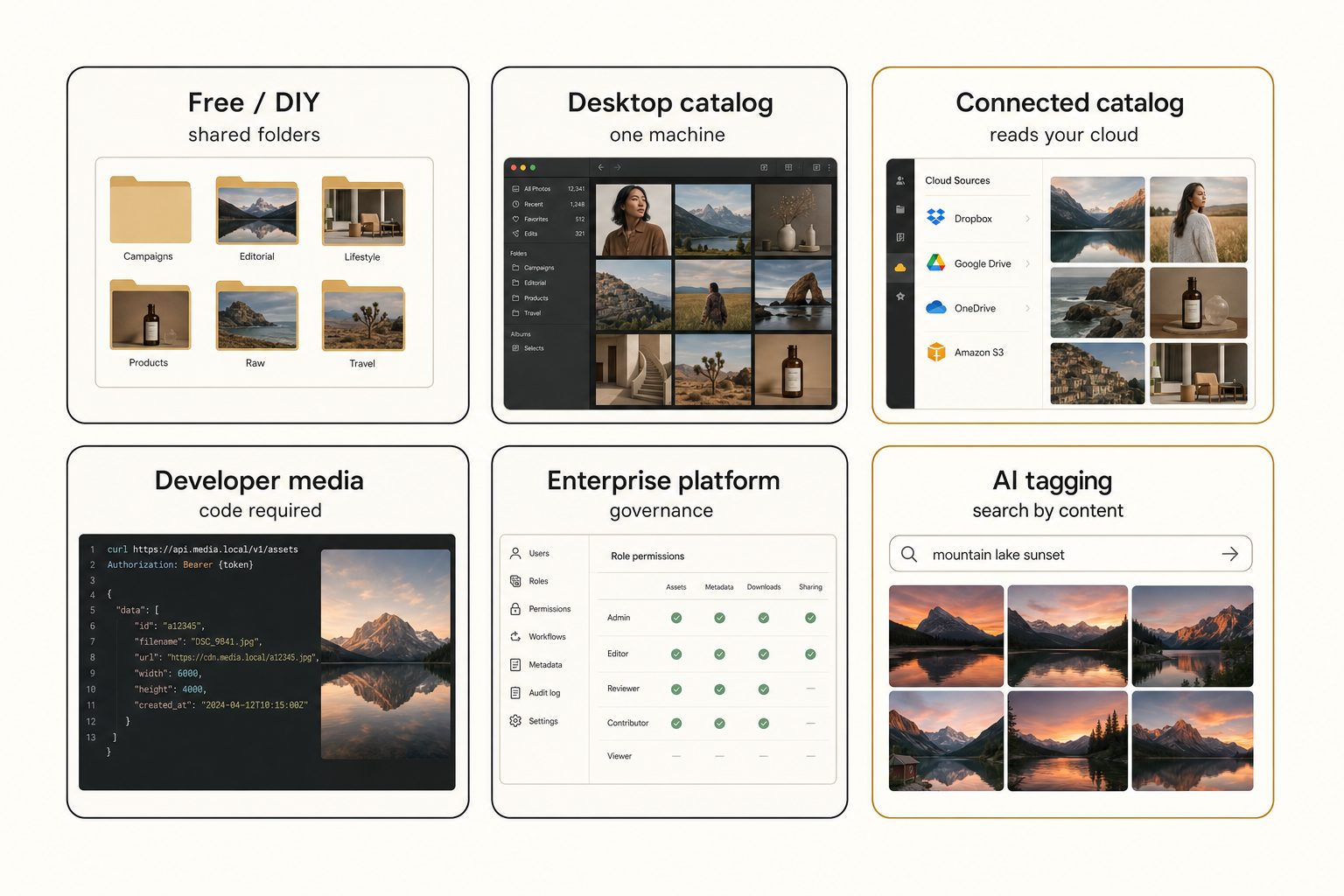Select the cloud icon in the dark sidebar

point(900,268)
